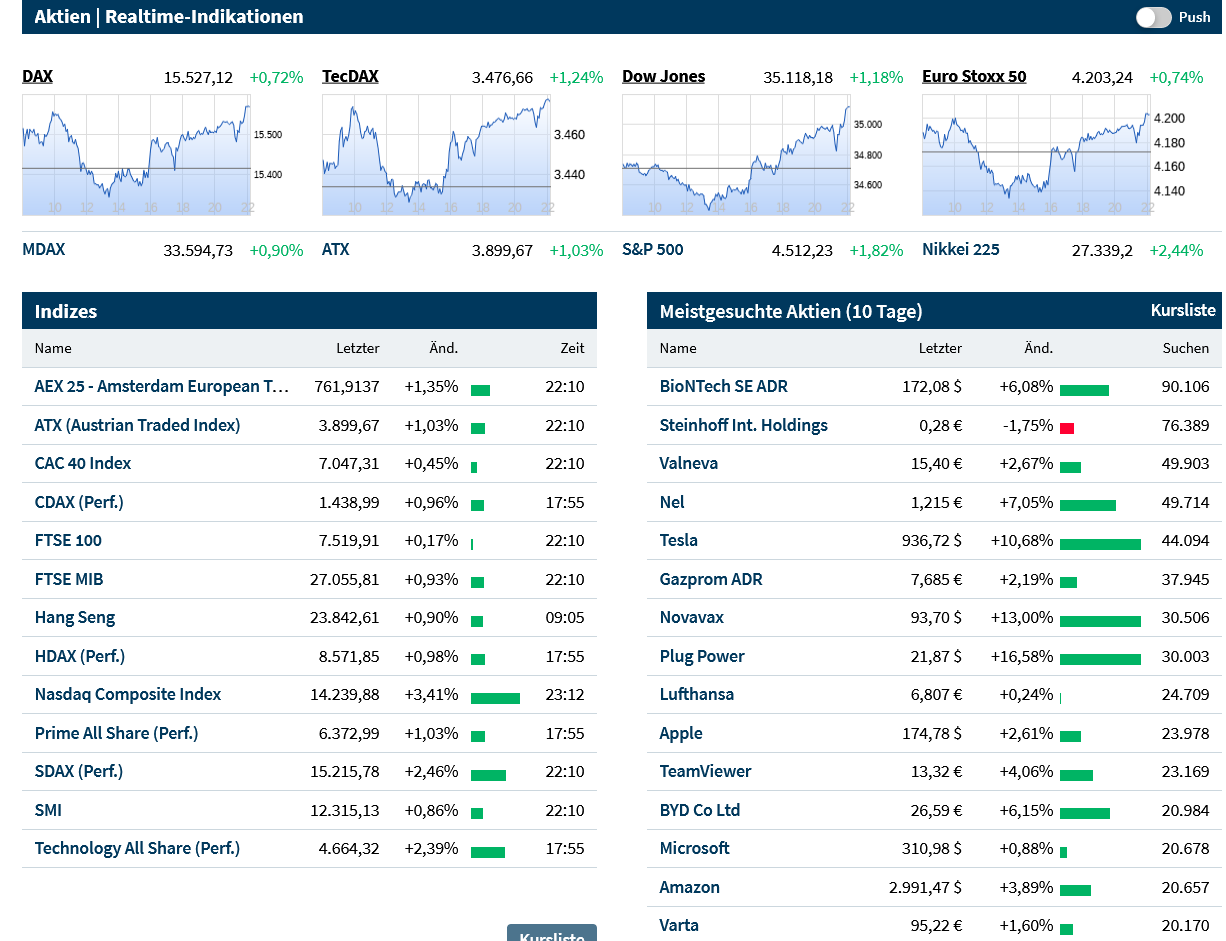Viewport: 1226px width, 941px height.
Task: Click Amazon price 2.991,47 $
Action: pyautogui.click(x=925, y=888)
